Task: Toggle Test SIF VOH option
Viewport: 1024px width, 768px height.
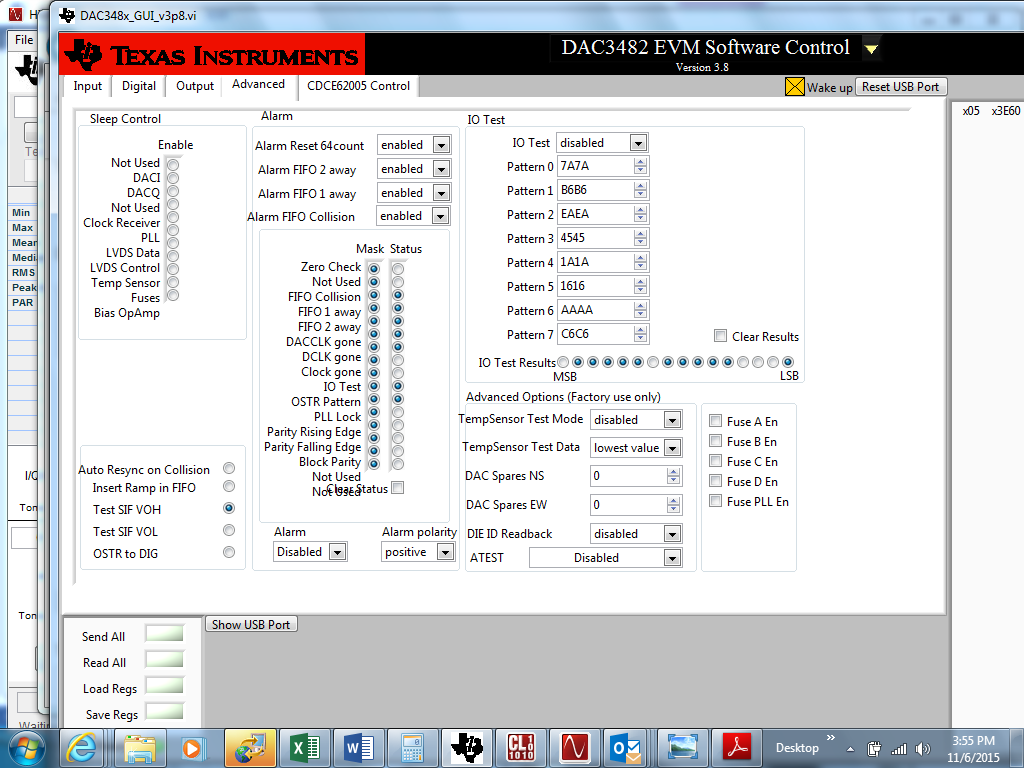Action: pos(229,508)
